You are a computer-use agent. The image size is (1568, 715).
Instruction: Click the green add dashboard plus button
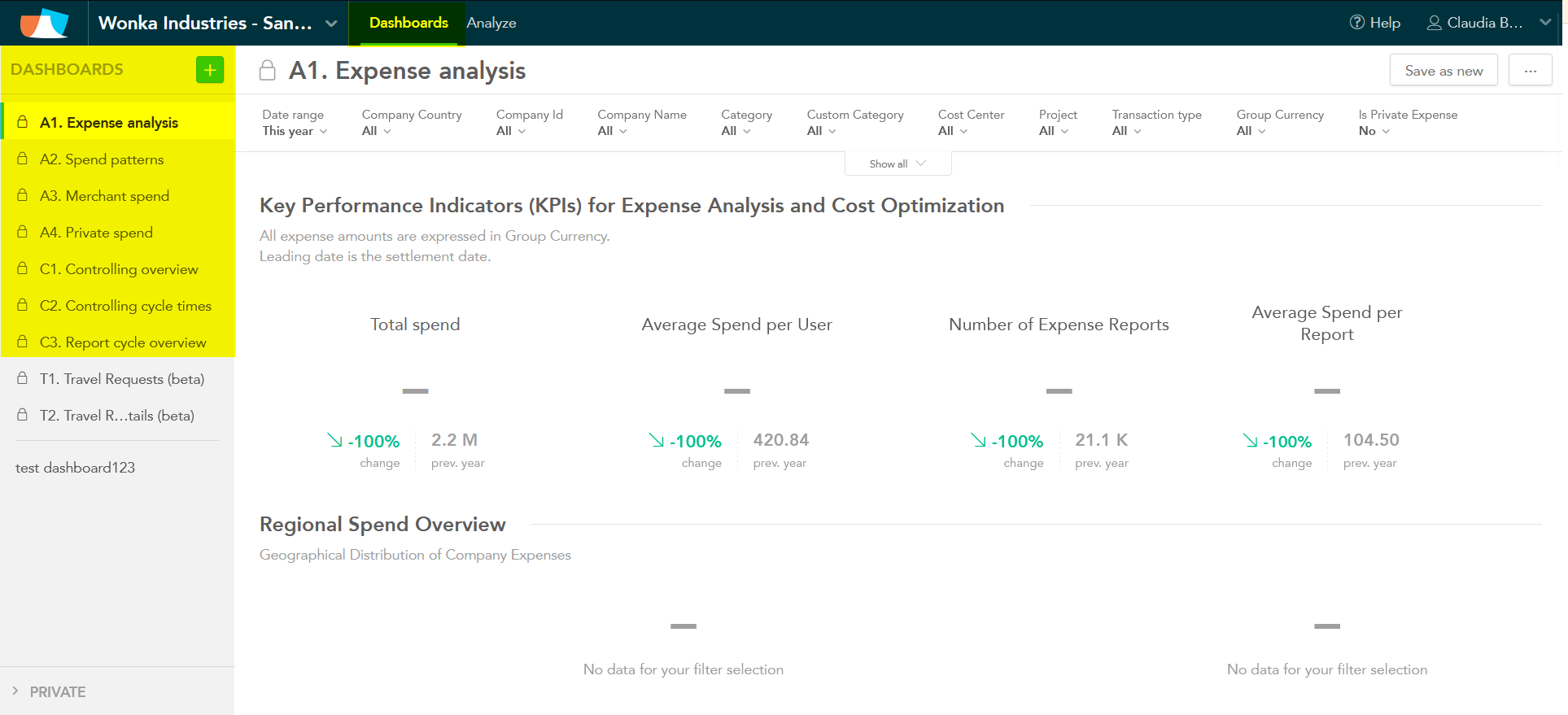click(209, 70)
